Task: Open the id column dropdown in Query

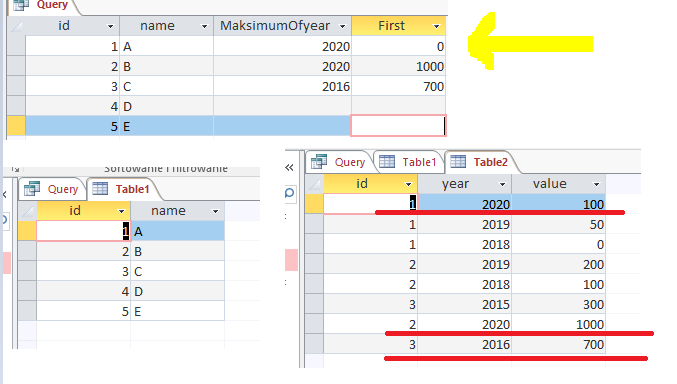Action: pos(111,26)
